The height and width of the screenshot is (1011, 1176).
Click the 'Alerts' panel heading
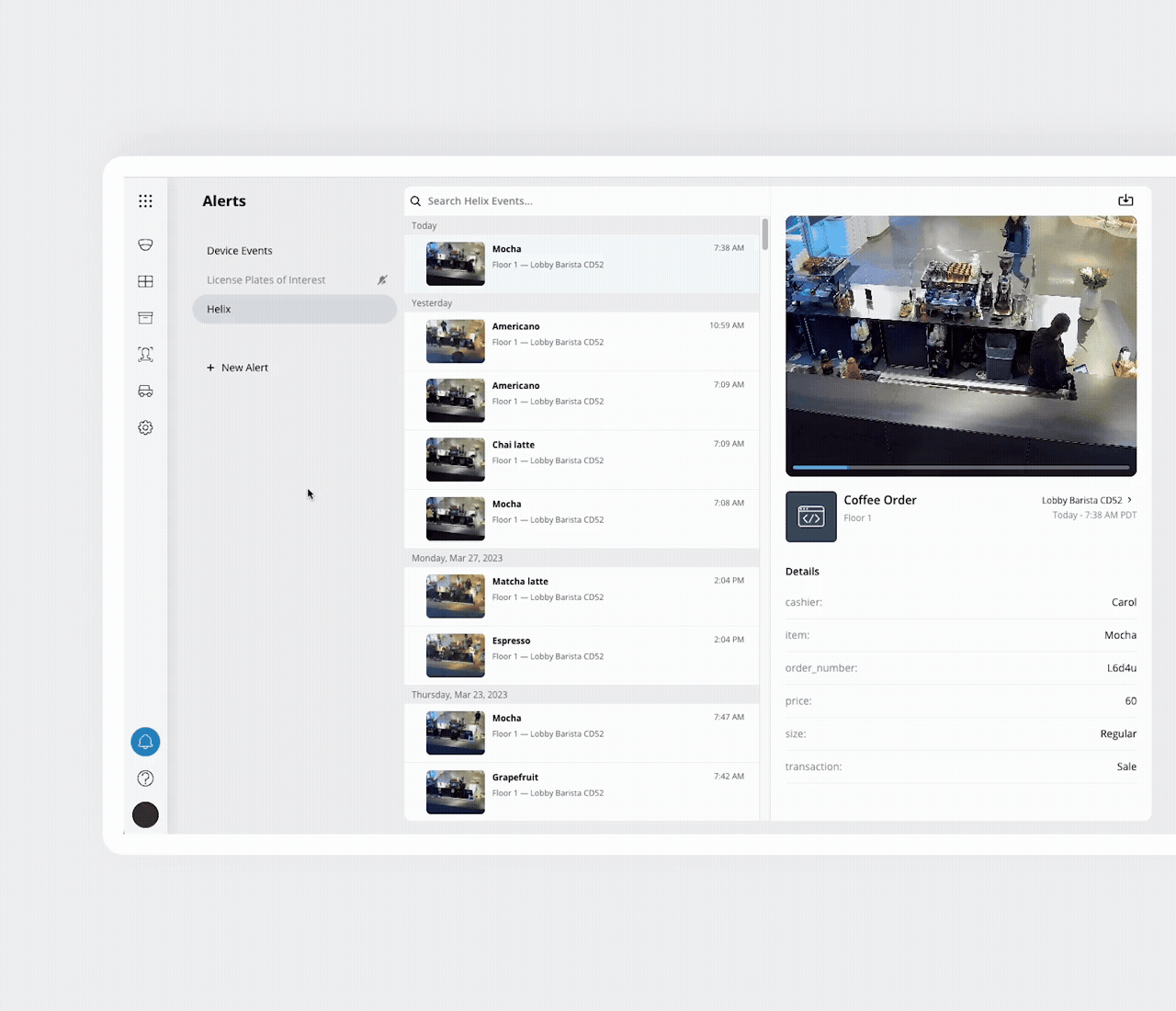224,201
